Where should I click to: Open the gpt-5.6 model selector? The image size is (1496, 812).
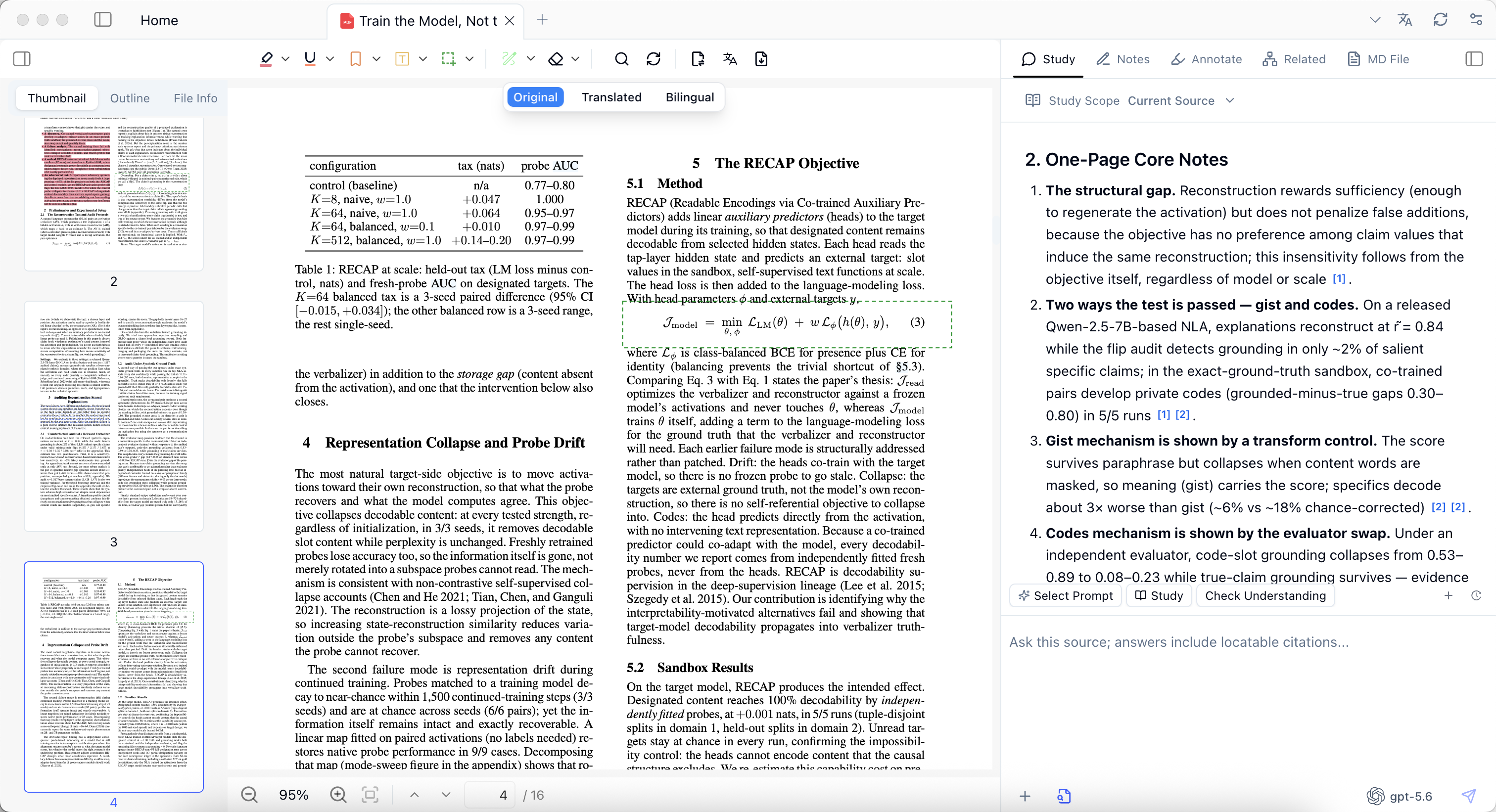click(x=1400, y=796)
